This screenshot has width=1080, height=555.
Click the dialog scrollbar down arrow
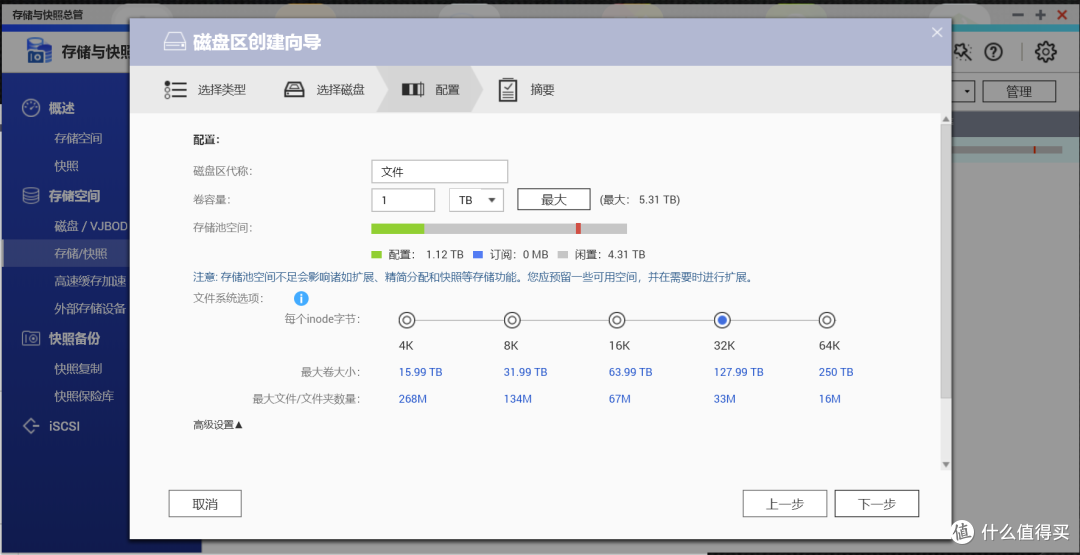pyautogui.click(x=946, y=465)
